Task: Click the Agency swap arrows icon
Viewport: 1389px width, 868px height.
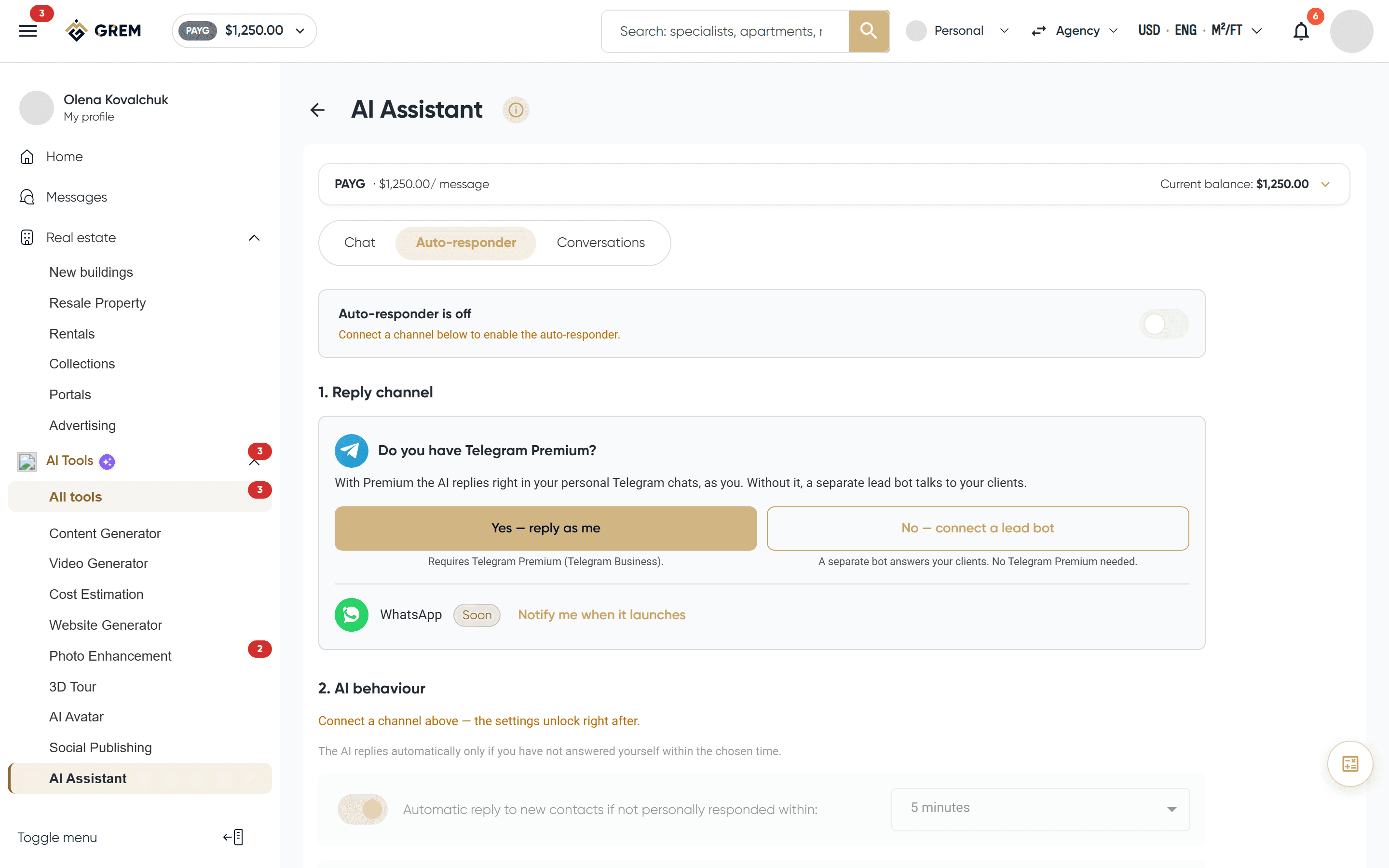Action: (1038, 31)
